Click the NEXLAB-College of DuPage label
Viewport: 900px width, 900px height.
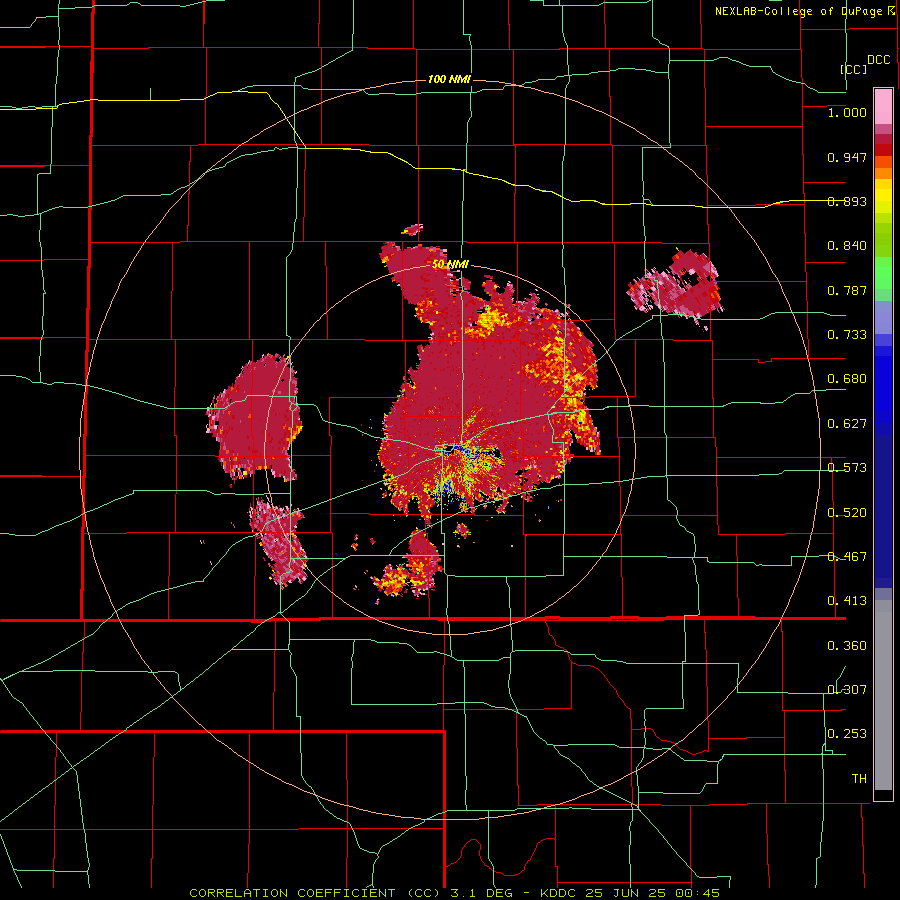(x=798, y=11)
